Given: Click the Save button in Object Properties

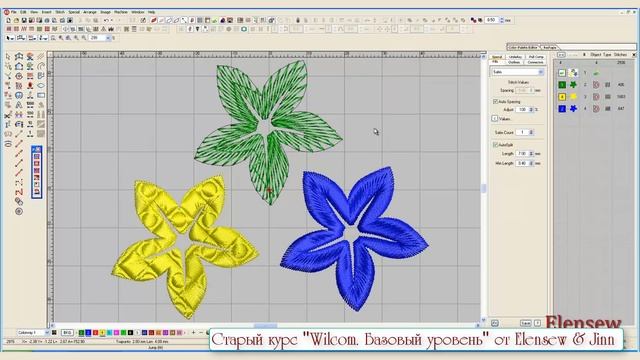Looking at the screenshot, I should [526, 323].
